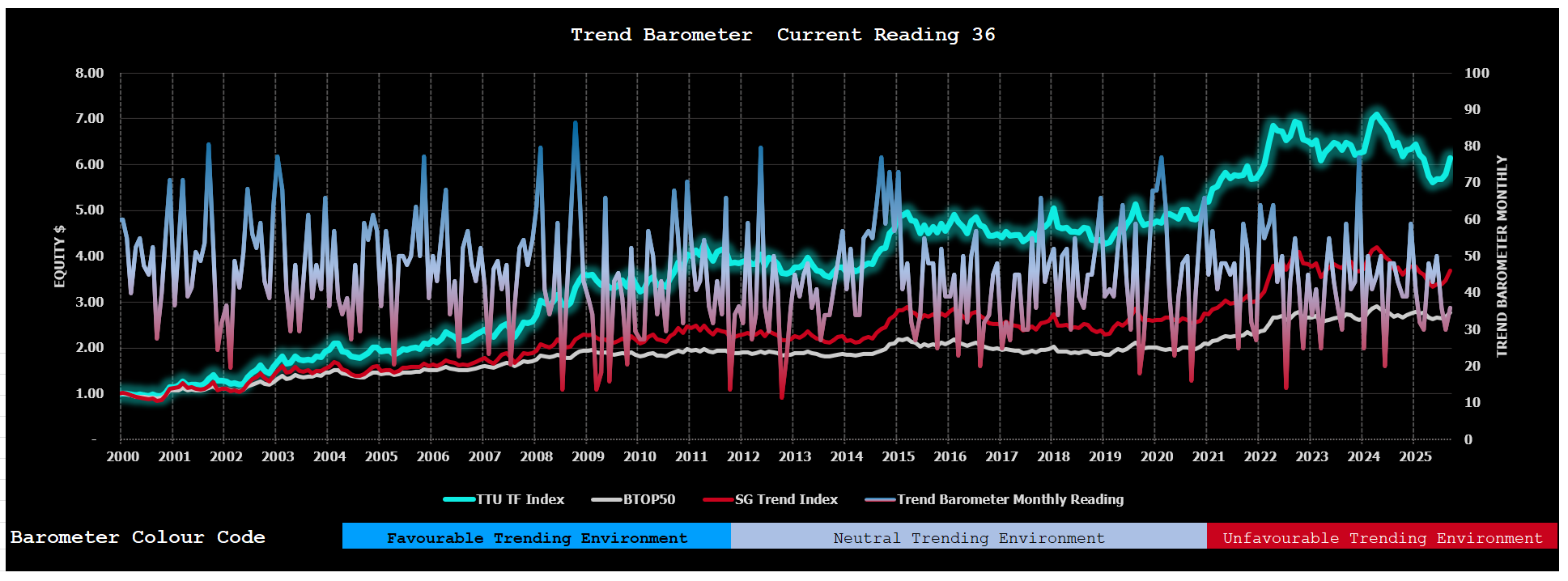This screenshot has width=1568, height=581.
Task: Click the EQUITY $ left axis title
Action: click(60, 257)
